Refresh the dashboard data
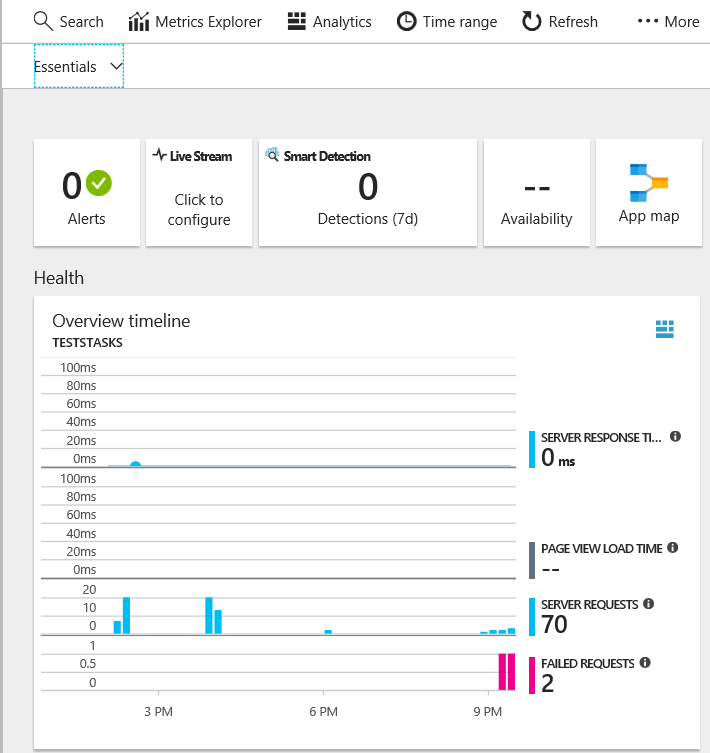The image size is (710, 753). click(560, 21)
